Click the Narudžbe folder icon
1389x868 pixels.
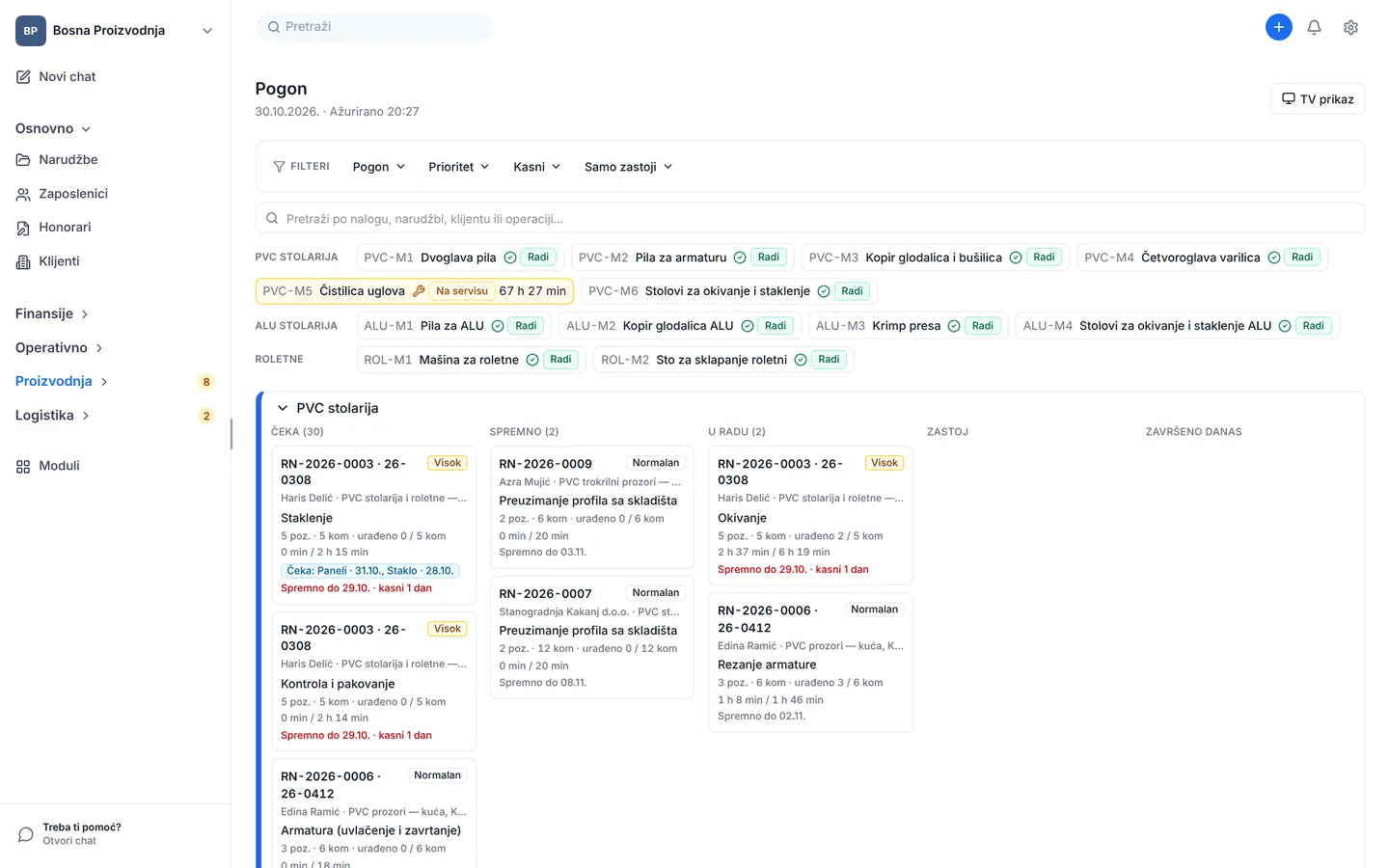click(x=23, y=160)
